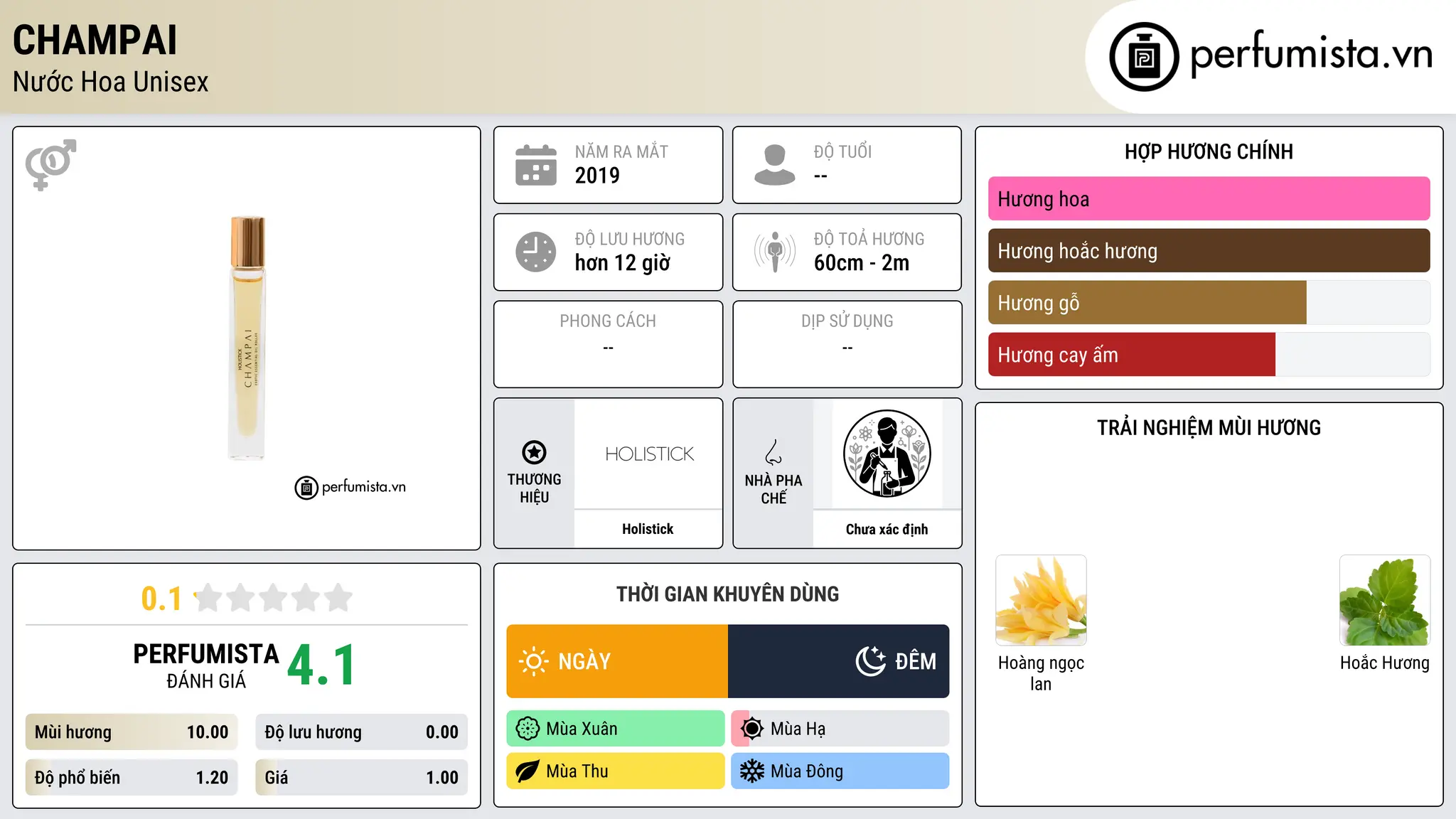1456x819 pixels.
Task: Click the green Perfumista rating 4.1
Action: point(321,665)
